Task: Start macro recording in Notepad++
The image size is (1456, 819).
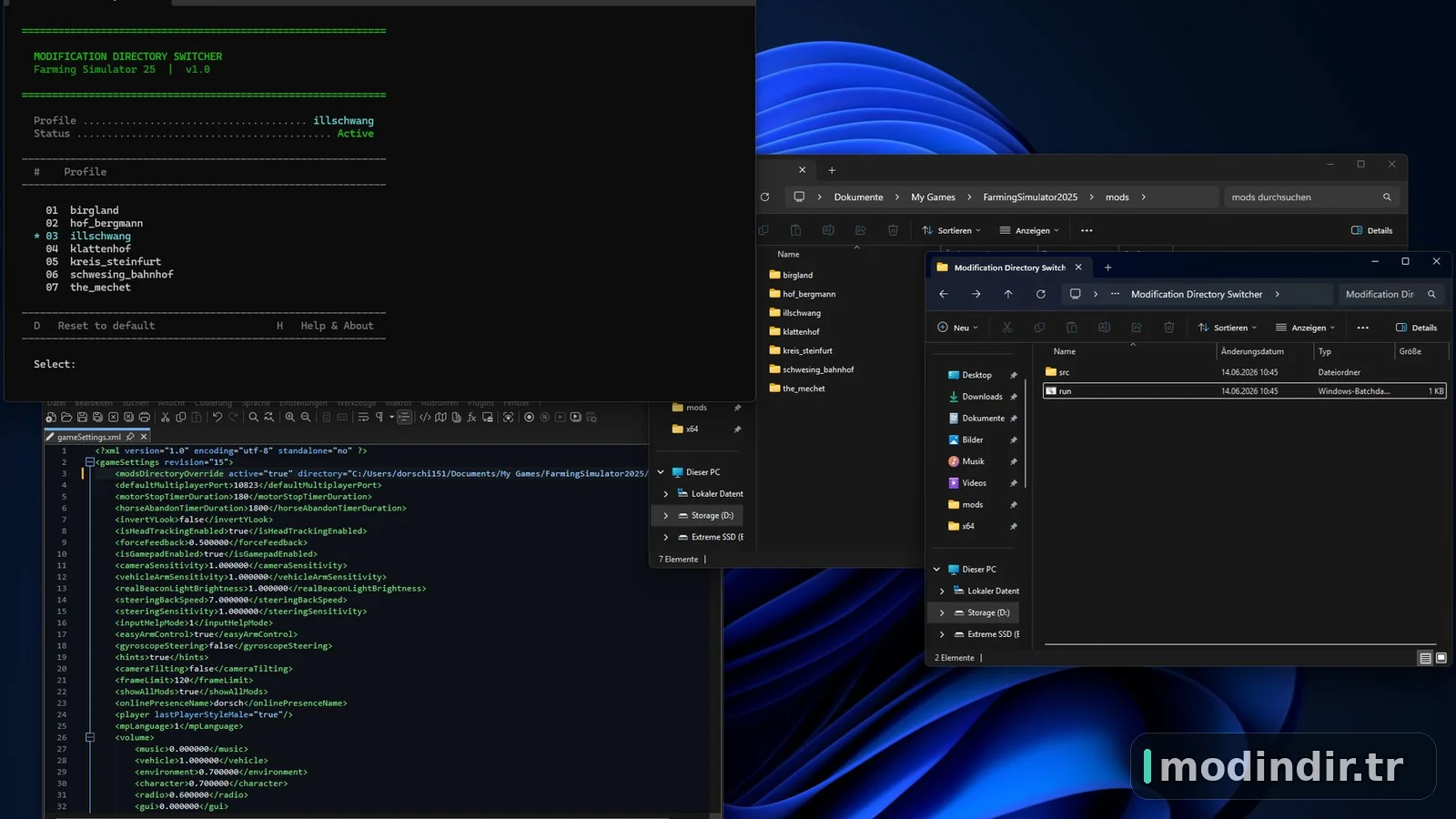Action: 529,417
